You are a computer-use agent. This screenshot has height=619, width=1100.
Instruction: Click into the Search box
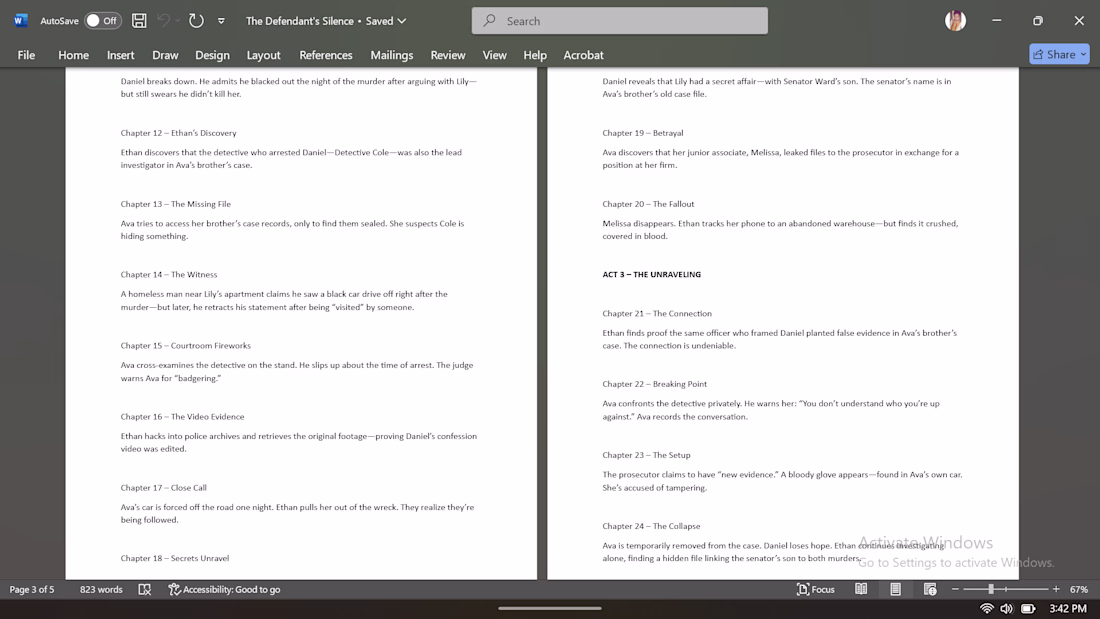pos(619,21)
